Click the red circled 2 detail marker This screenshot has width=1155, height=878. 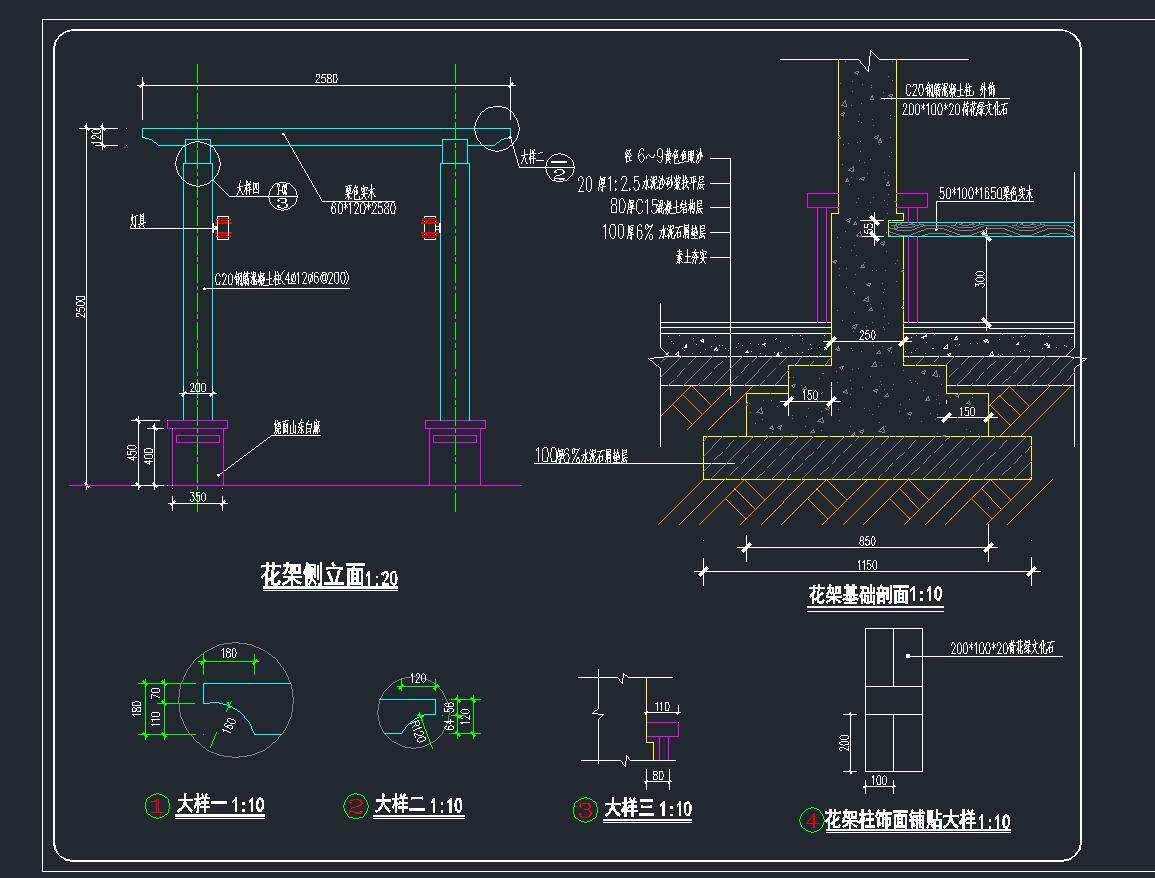pos(355,806)
